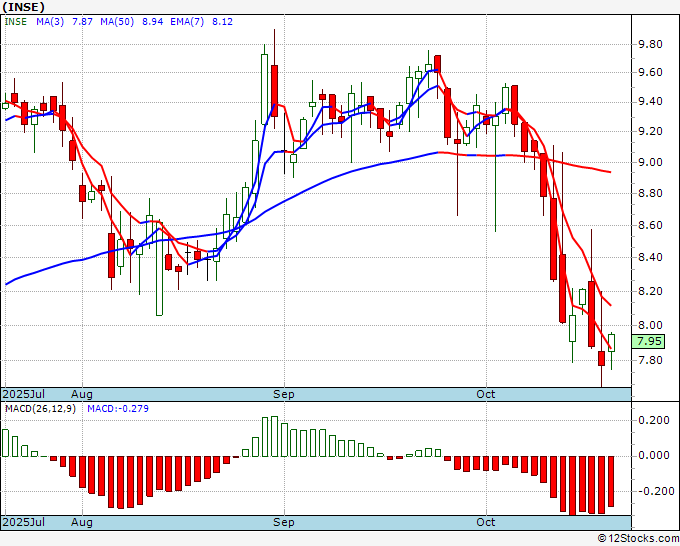Select the MA(3) indicator label
Image resolution: width=680 pixels, height=546 pixels.
point(50,22)
